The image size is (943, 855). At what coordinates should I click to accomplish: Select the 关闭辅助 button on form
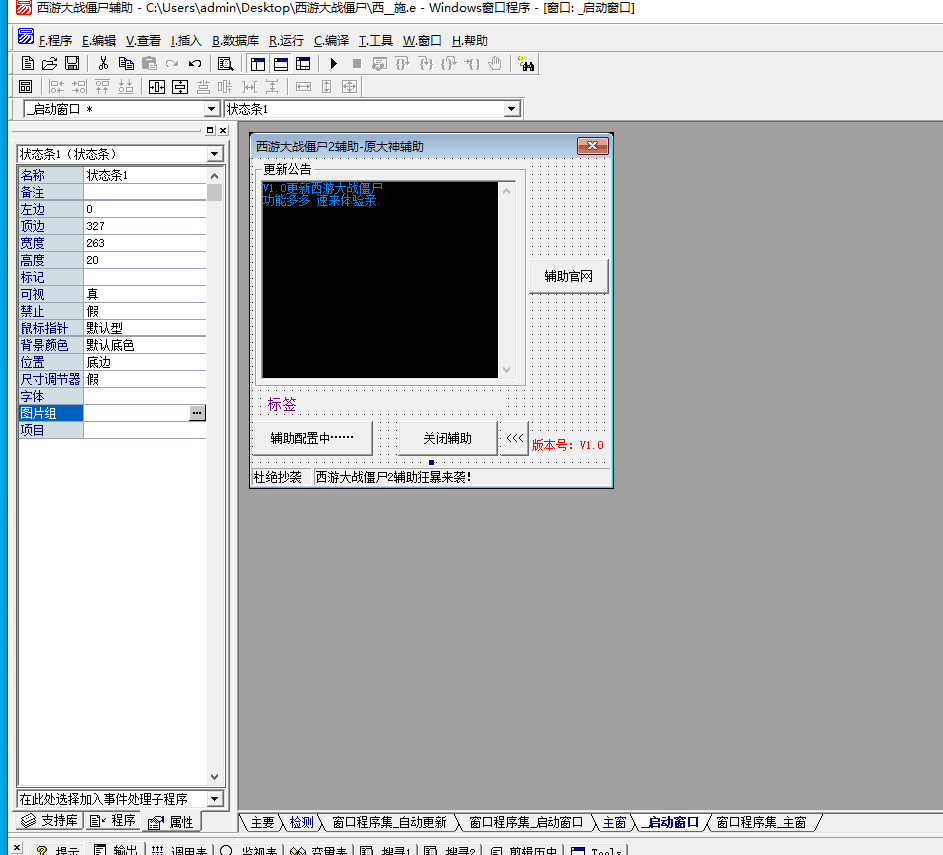[x=447, y=438]
